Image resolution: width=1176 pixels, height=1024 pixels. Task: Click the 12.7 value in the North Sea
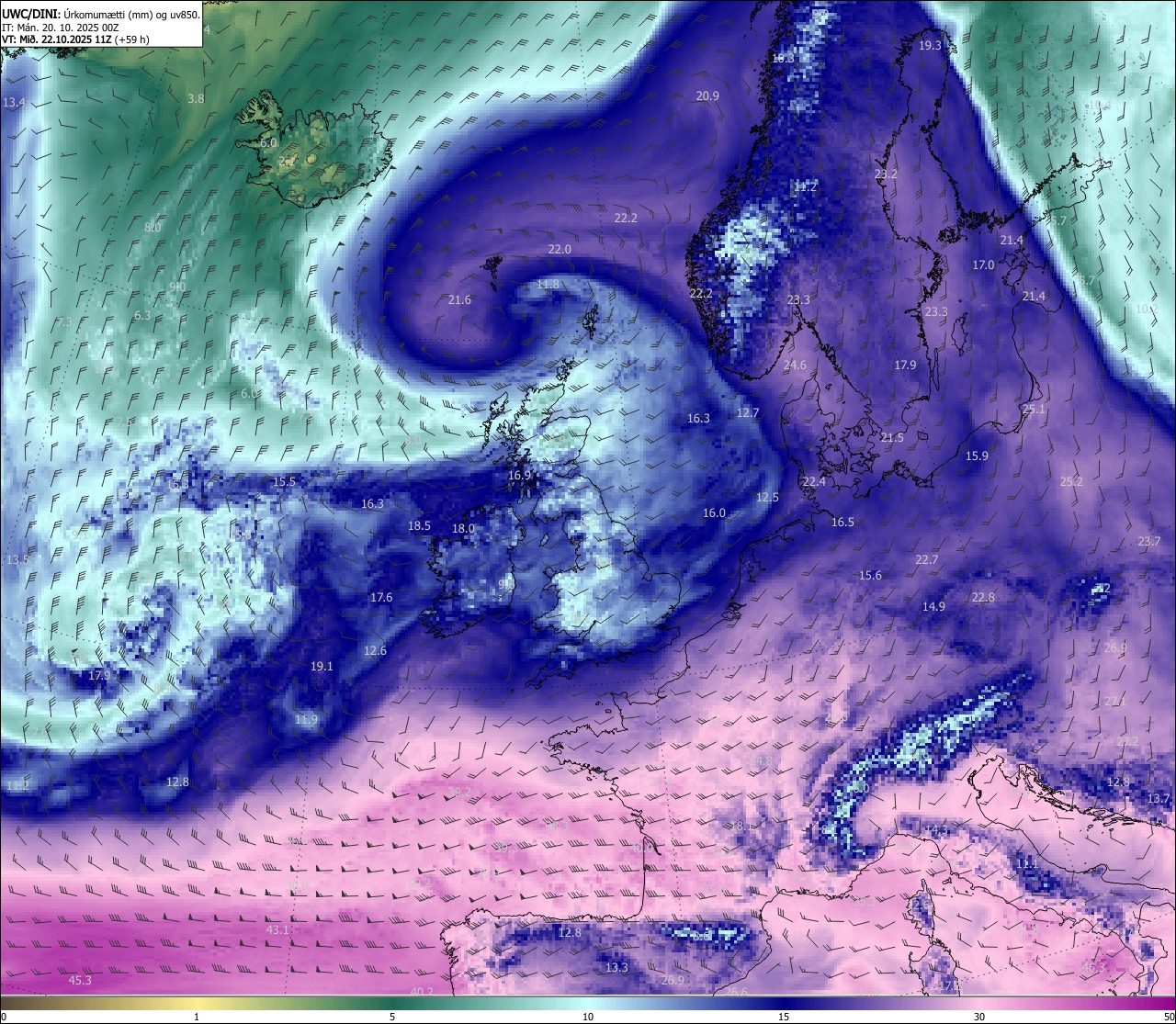pos(748,412)
